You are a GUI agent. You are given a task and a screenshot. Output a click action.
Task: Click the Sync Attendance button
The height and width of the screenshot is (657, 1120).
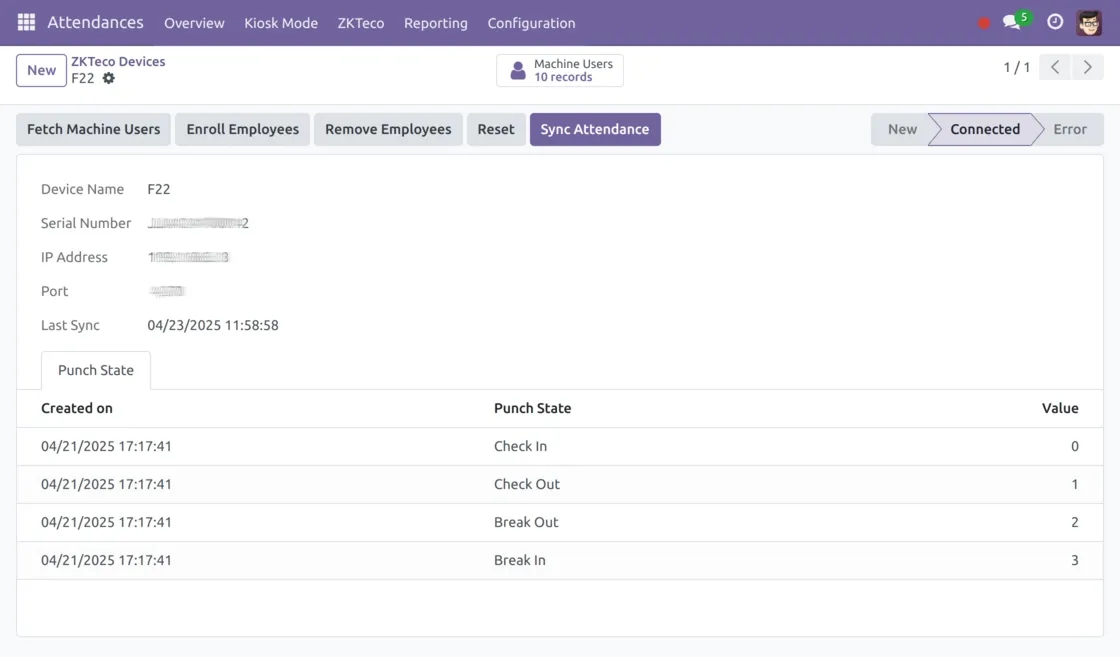coord(595,129)
